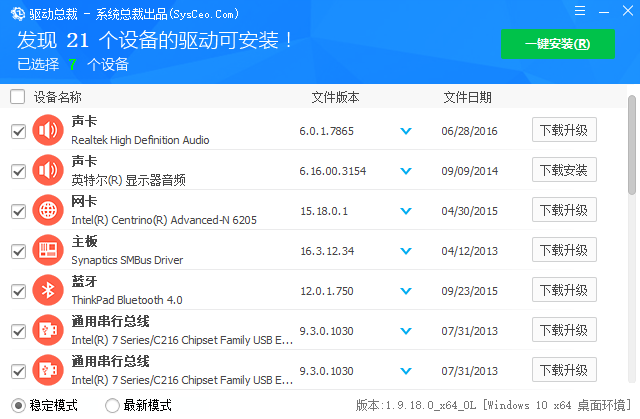The height and width of the screenshot is (419, 640).
Task: Minimize the 驱动总裁 window
Action: pos(604,12)
